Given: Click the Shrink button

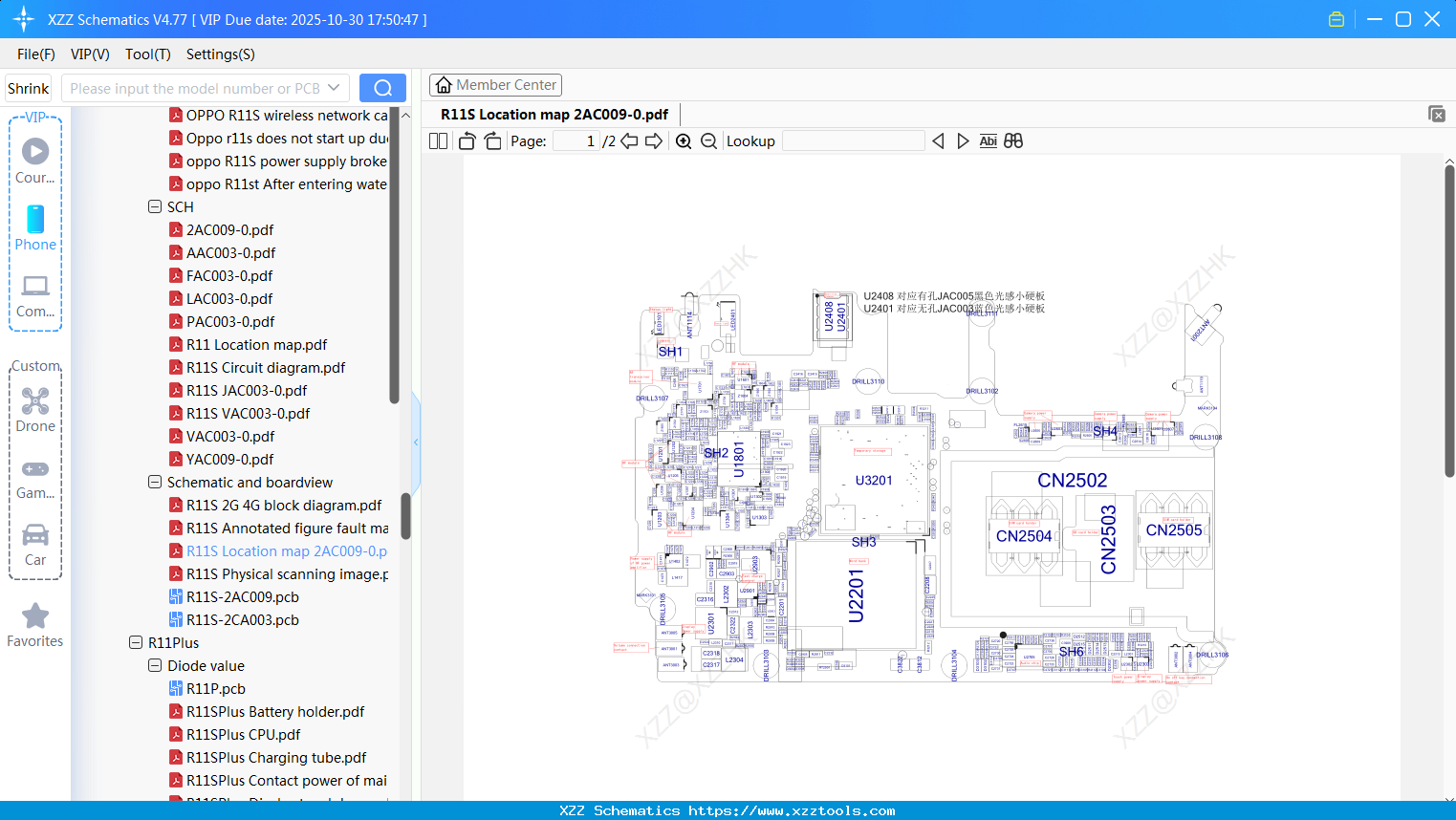Looking at the screenshot, I should pos(28,87).
